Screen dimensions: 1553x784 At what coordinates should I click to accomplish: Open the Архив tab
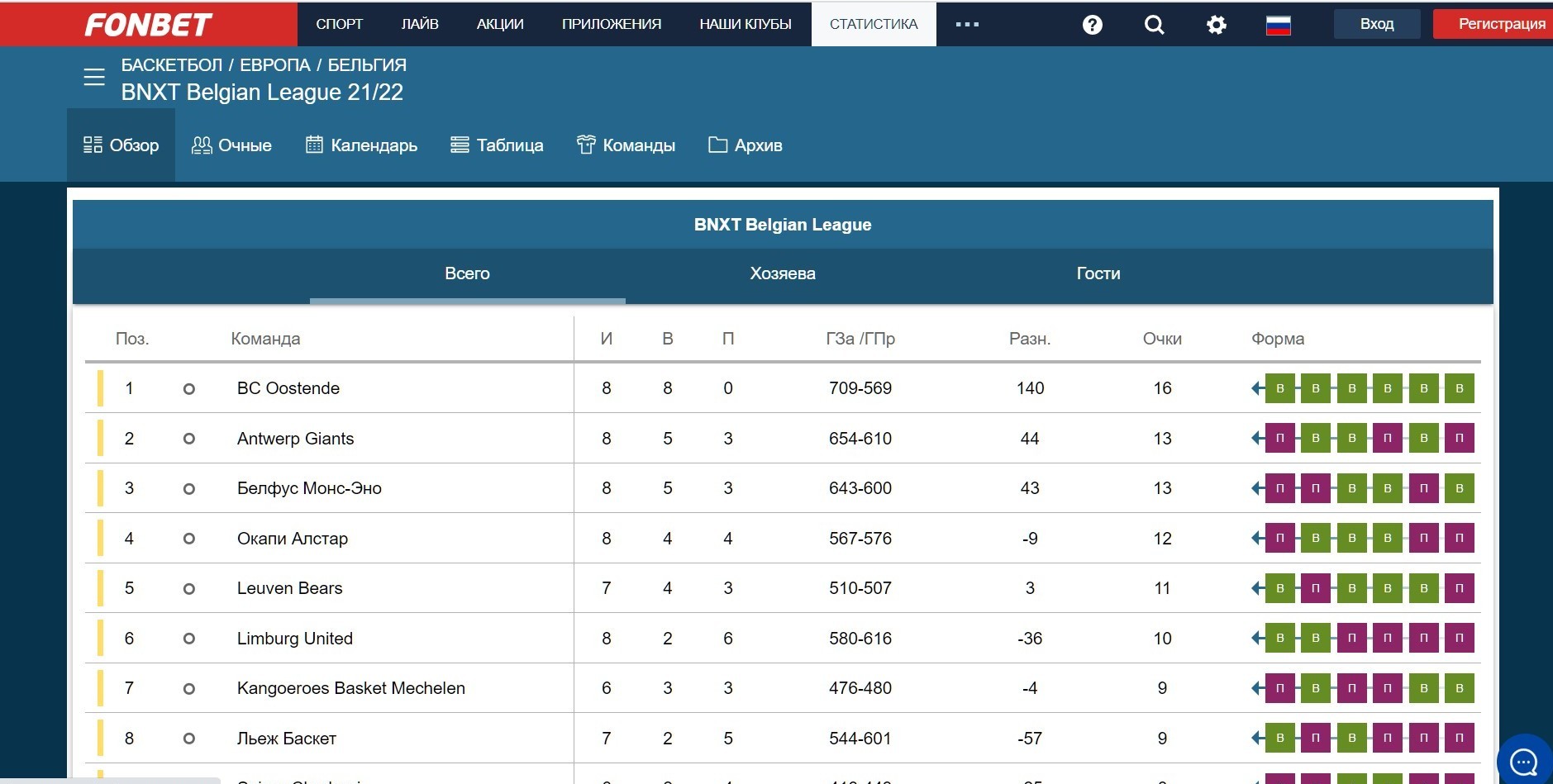[x=746, y=145]
